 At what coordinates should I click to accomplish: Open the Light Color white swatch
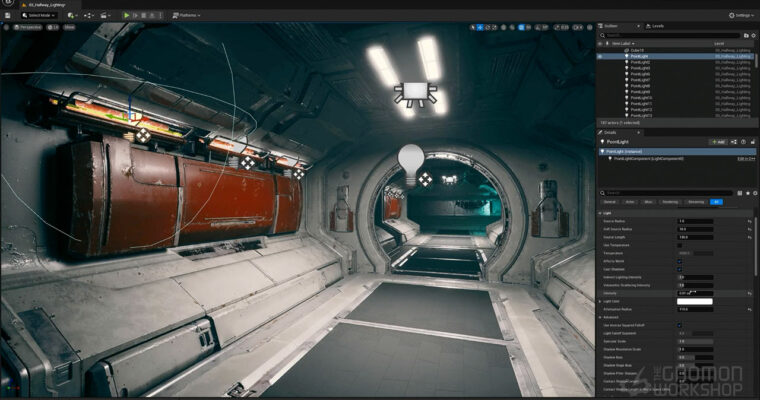pos(695,302)
